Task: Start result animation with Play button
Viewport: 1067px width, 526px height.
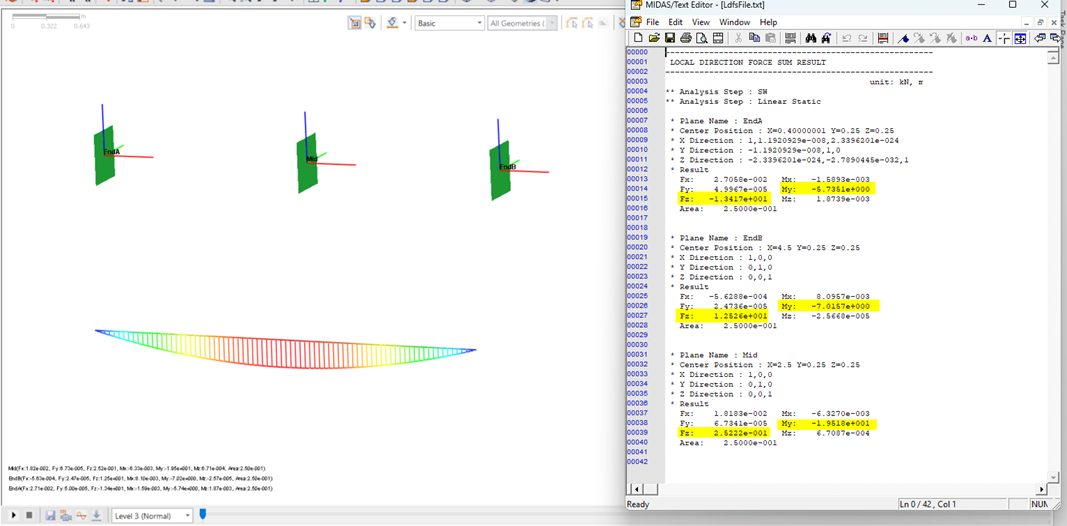Action: pyautogui.click(x=14, y=516)
